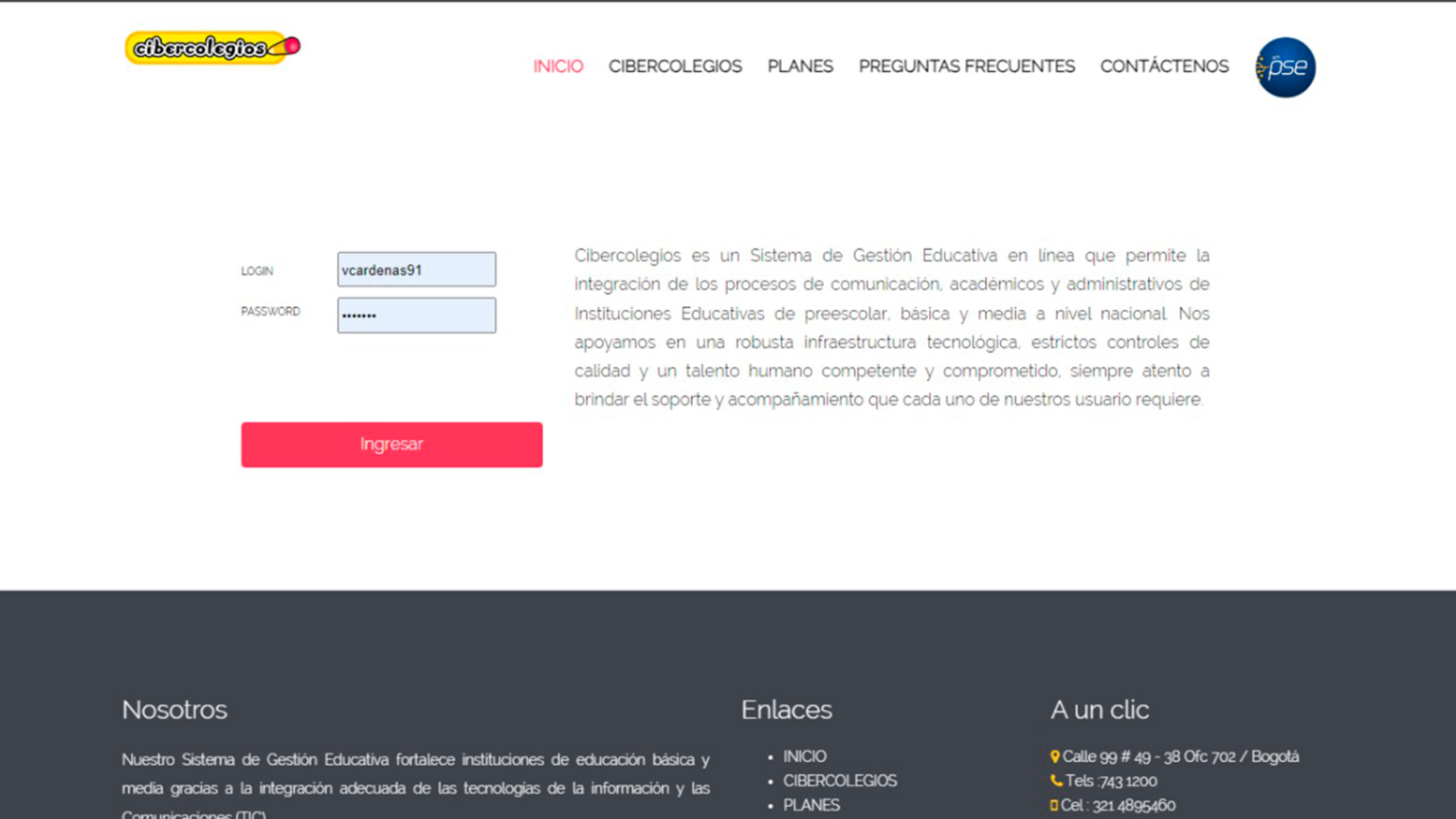
Task: Click into the PASSWORD field
Action: 416,316
